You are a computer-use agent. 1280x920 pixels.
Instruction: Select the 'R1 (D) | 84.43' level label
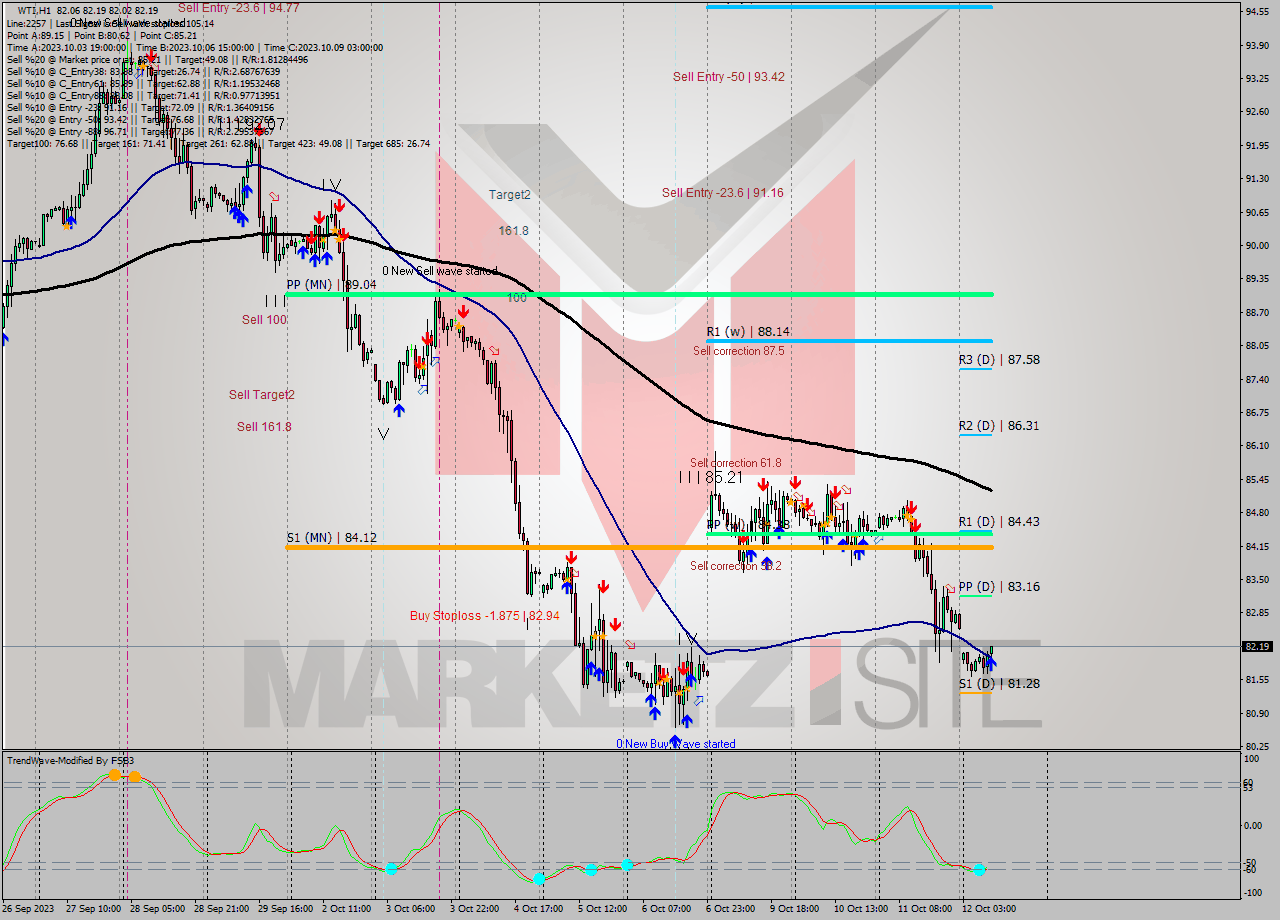point(999,521)
